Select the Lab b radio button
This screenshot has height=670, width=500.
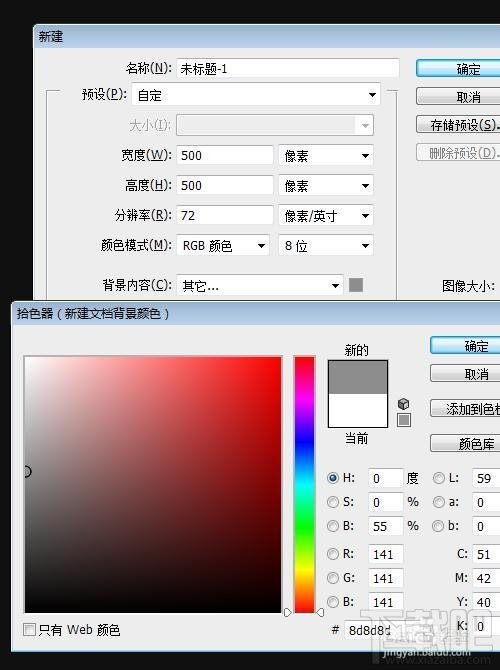tap(438, 526)
